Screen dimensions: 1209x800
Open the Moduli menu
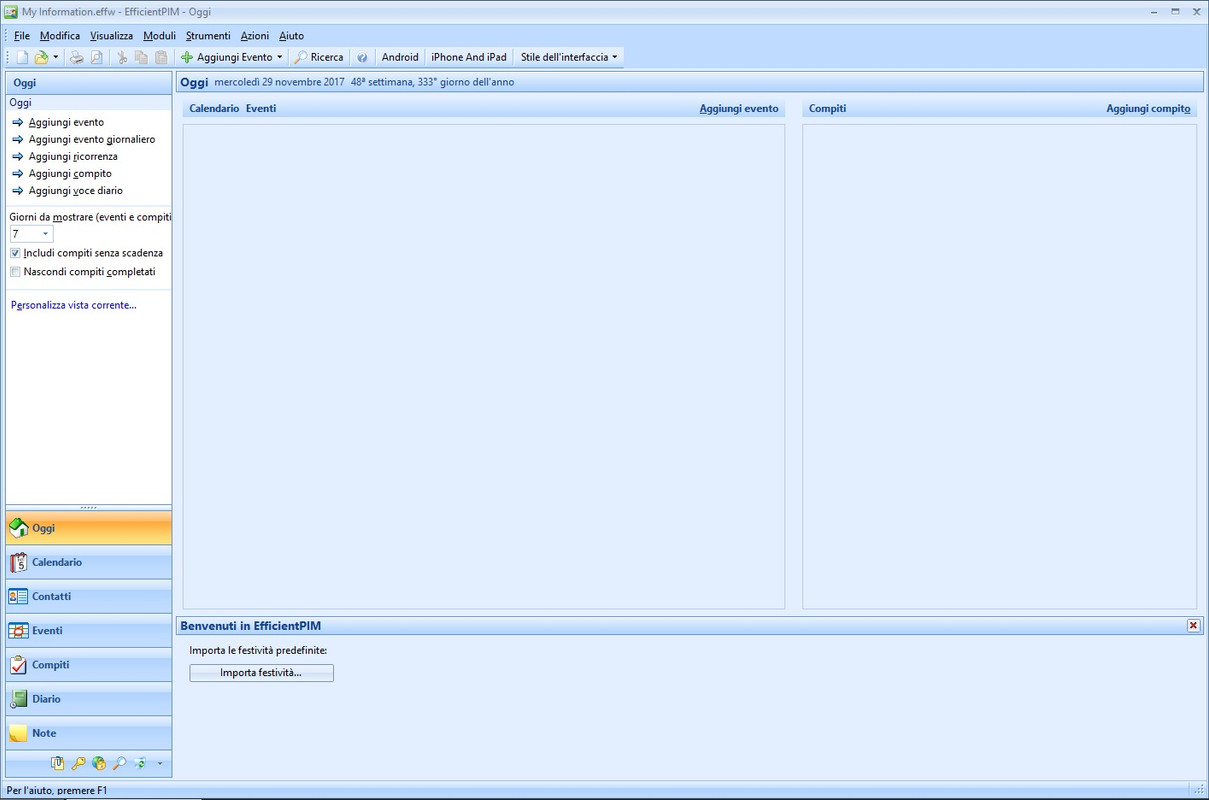pos(159,36)
